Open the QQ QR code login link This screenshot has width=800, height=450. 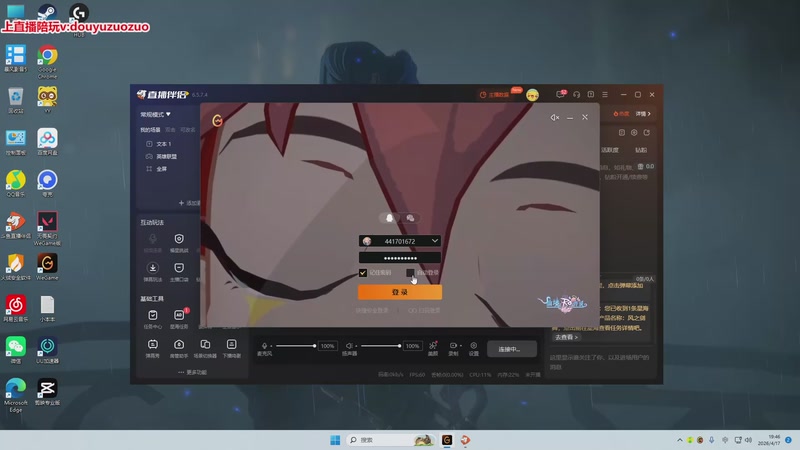(424, 310)
